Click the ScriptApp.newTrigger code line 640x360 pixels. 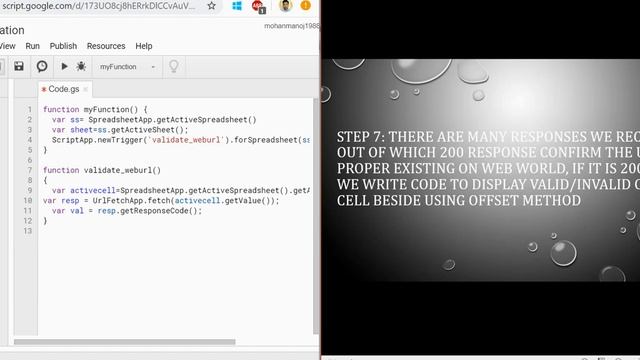coord(180,140)
